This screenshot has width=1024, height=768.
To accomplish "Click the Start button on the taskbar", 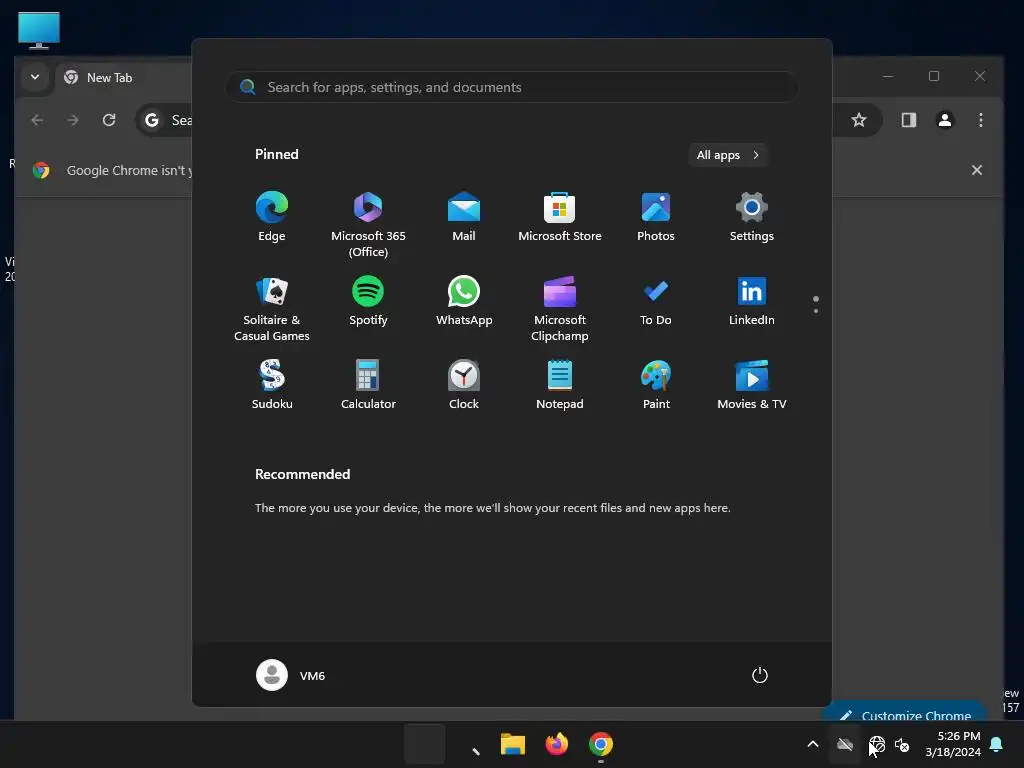I will point(424,744).
